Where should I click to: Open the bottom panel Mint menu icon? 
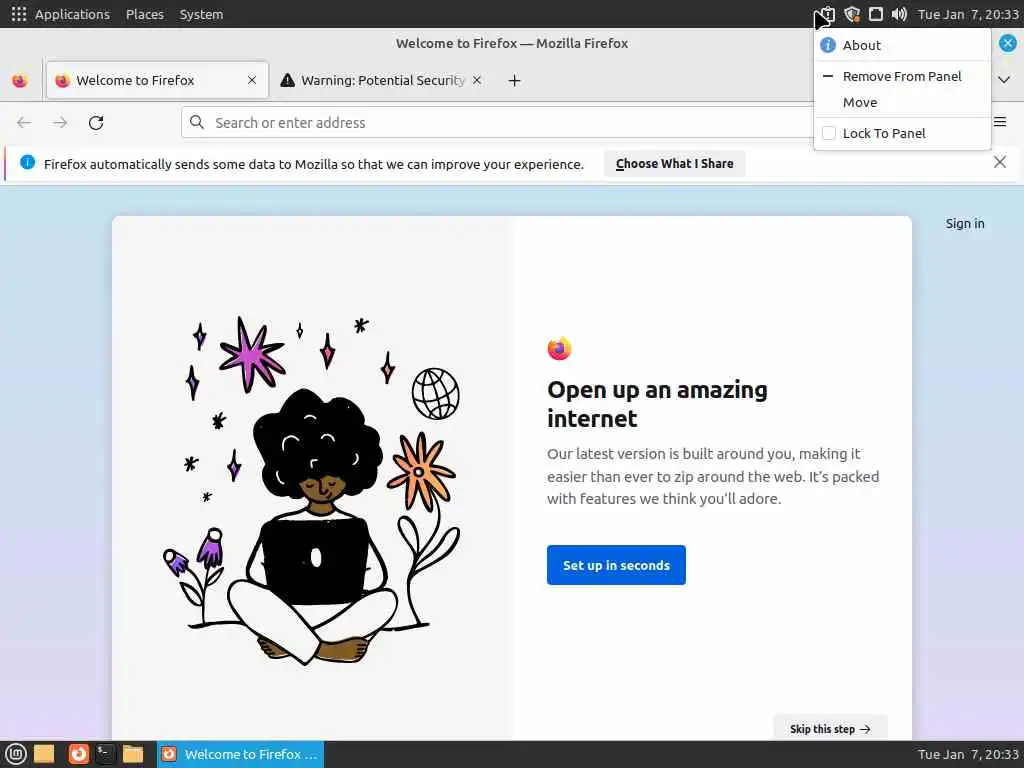[x=16, y=754]
